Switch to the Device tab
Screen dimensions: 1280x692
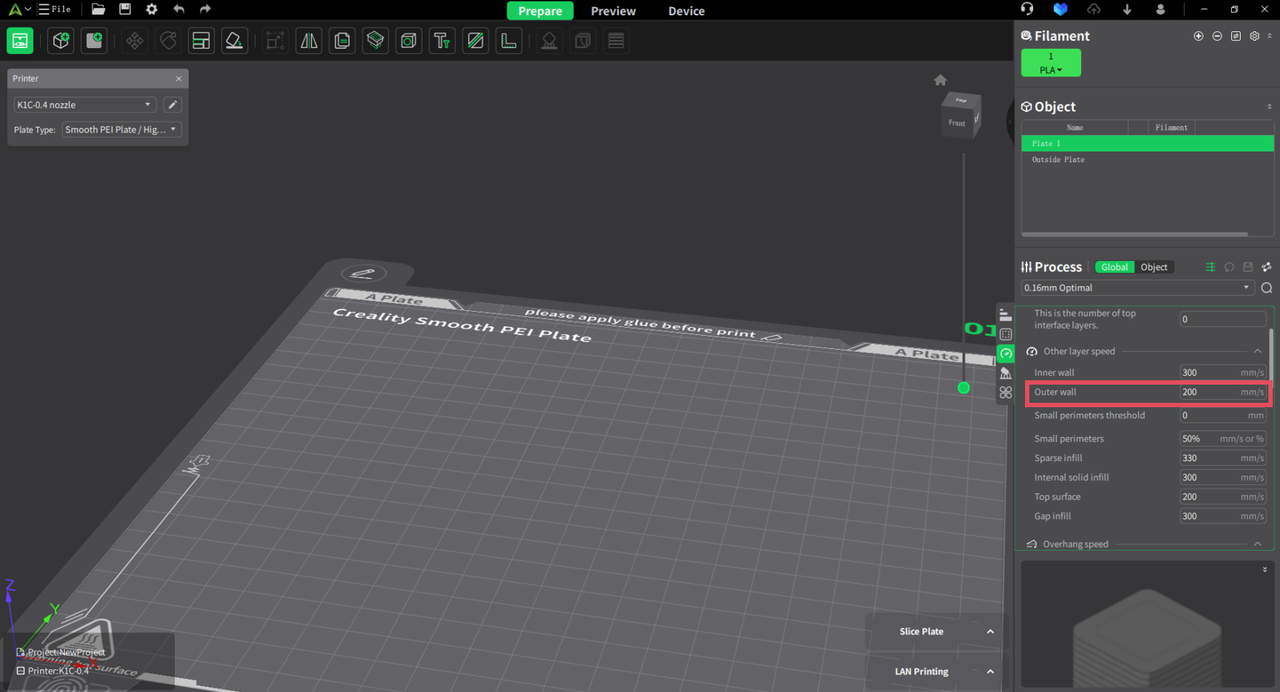point(686,11)
